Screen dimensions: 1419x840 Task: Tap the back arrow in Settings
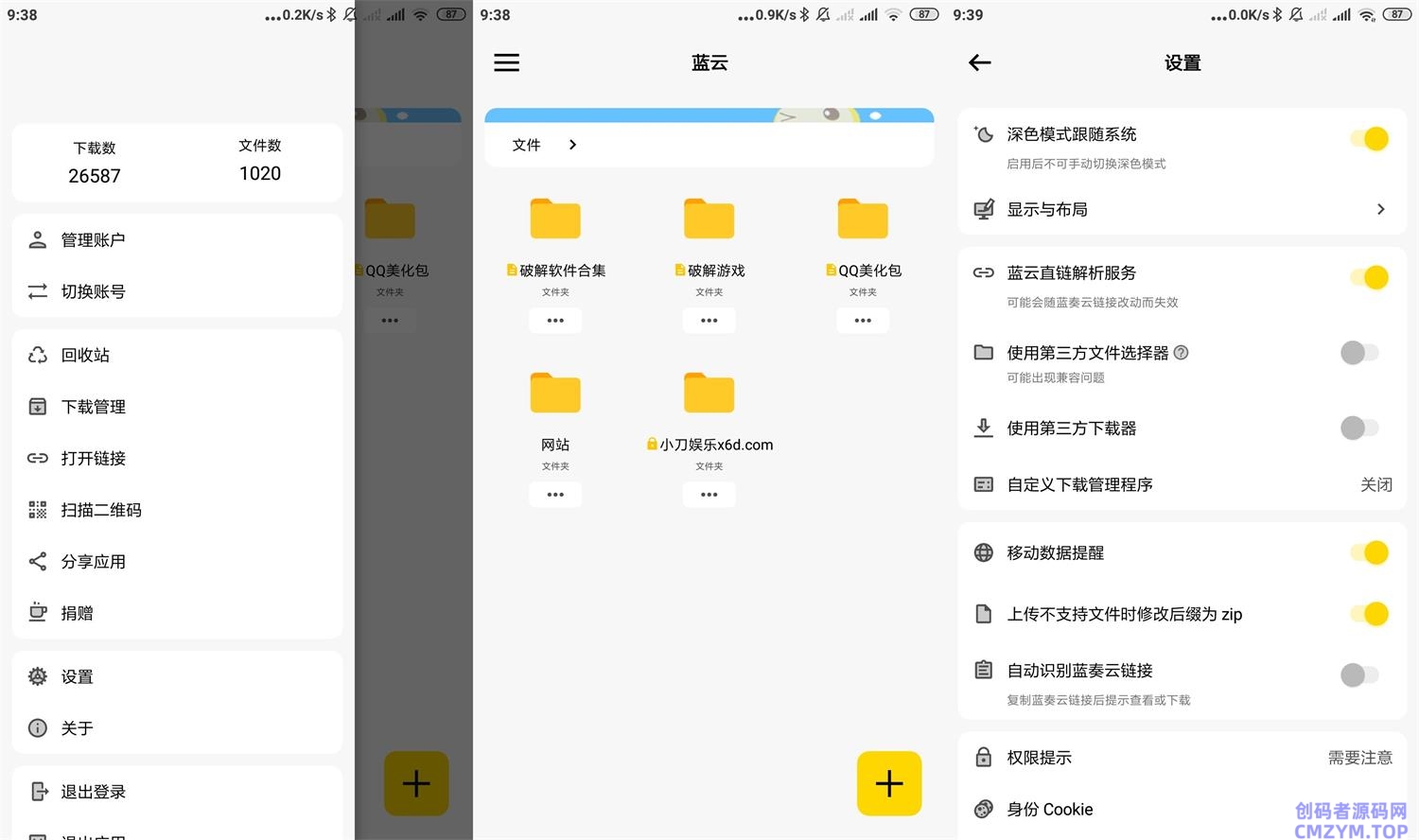tap(980, 62)
